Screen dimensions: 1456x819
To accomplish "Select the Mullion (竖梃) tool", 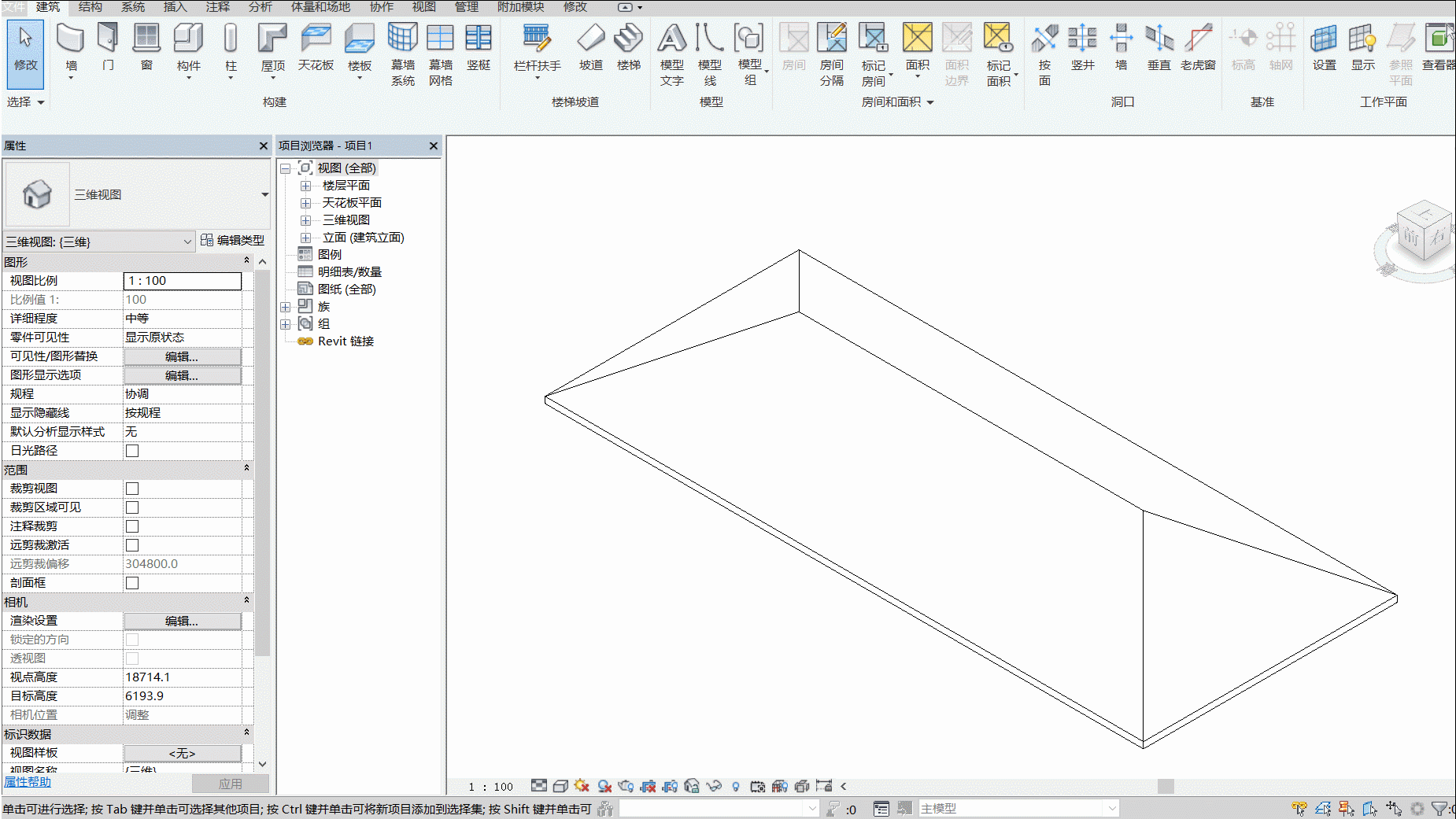I will tap(479, 47).
